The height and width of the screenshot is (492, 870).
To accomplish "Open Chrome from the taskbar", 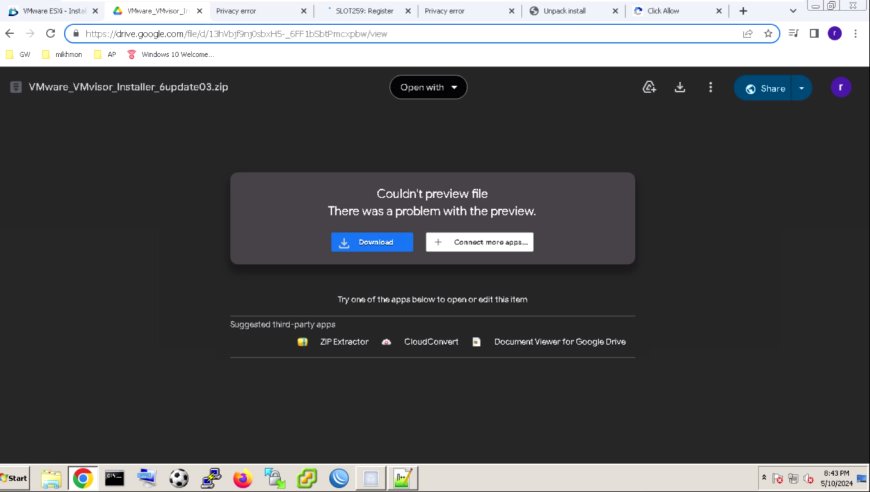I will [83, 478].
